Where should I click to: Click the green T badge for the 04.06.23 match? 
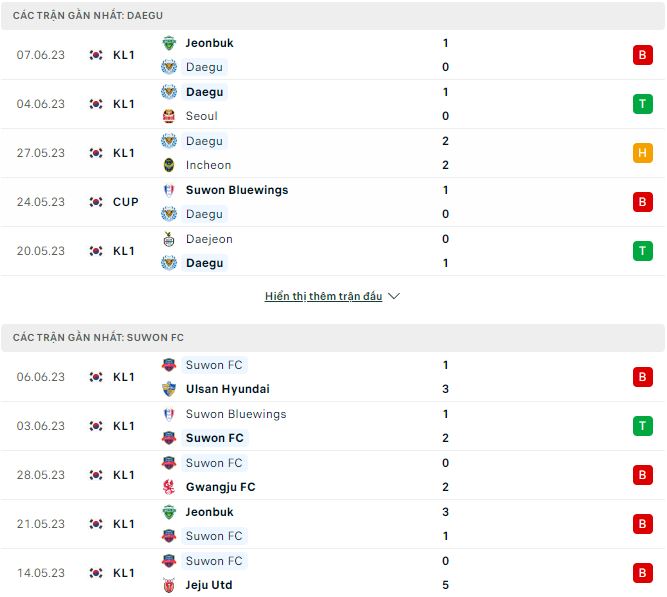pyautogui.click(x=642, y=104)
